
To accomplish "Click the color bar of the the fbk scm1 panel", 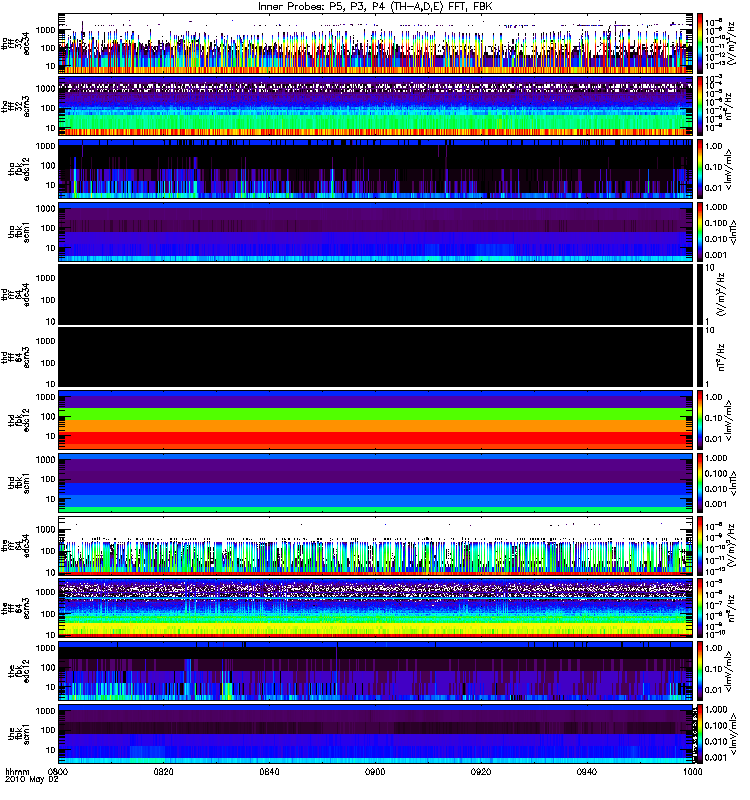I will [700, 734].
